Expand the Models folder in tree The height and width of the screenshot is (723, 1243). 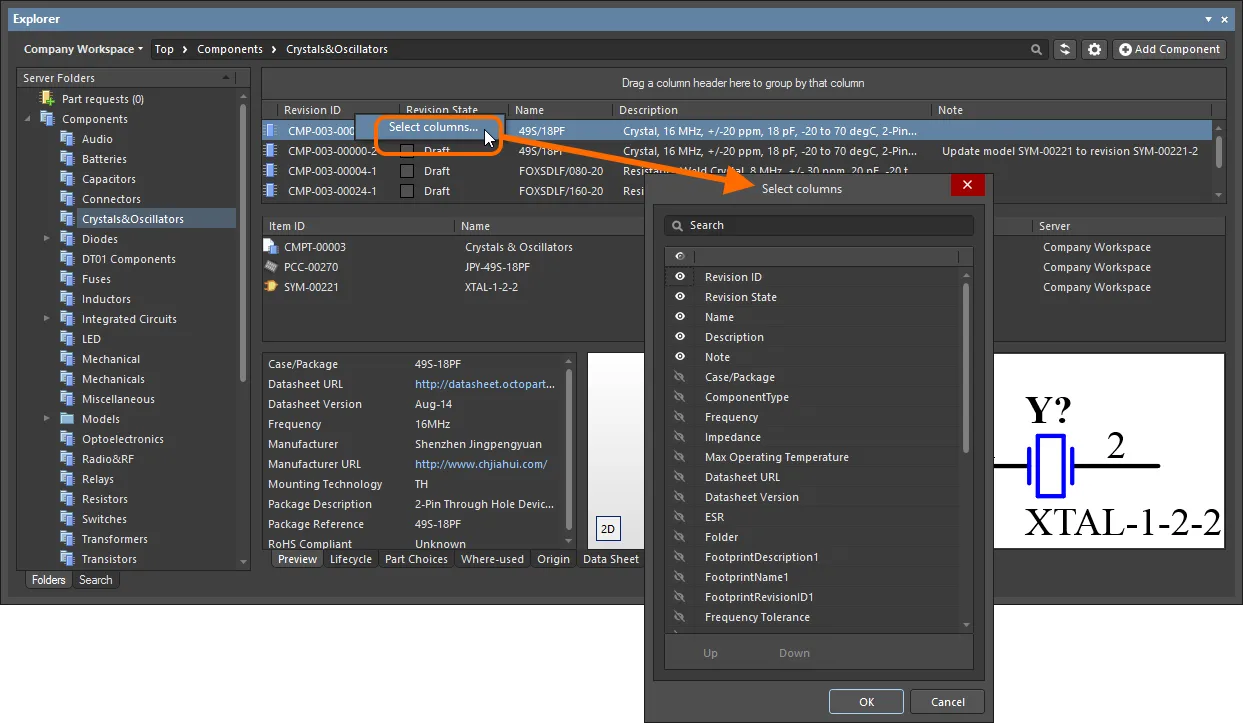coord(46,419)
